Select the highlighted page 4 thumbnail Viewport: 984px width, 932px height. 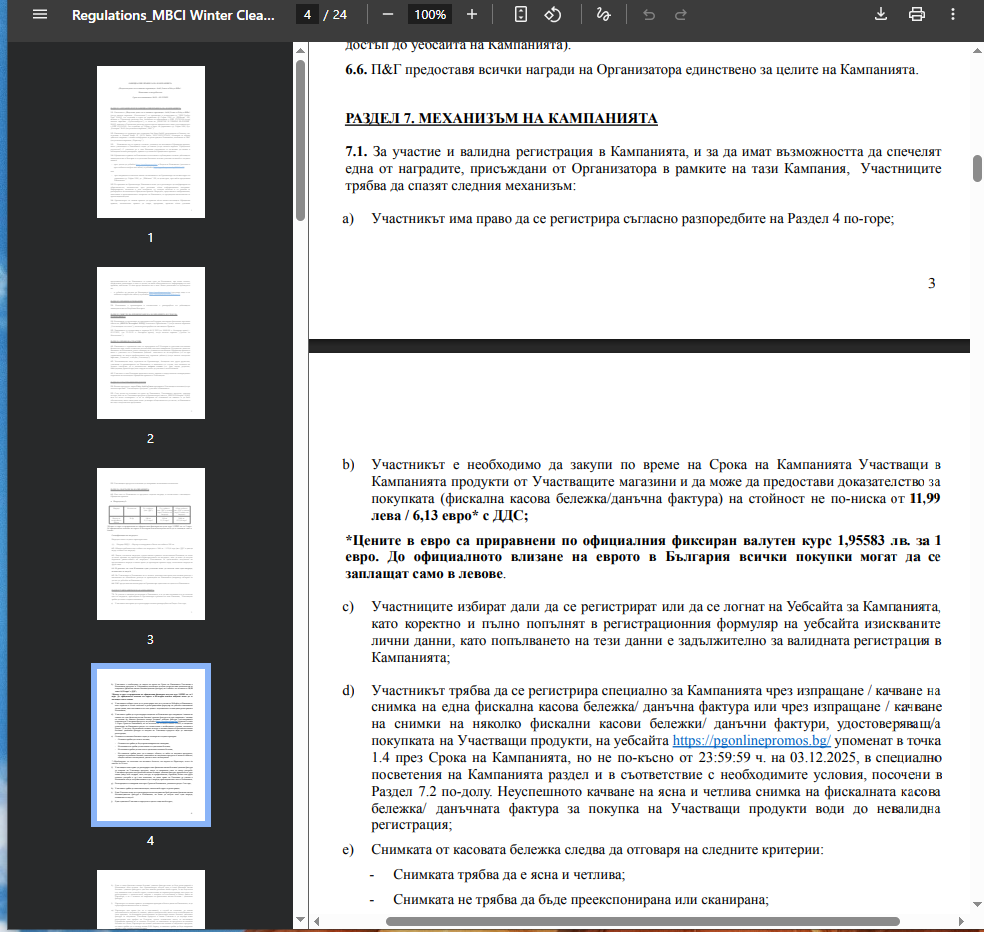point(150,745)
